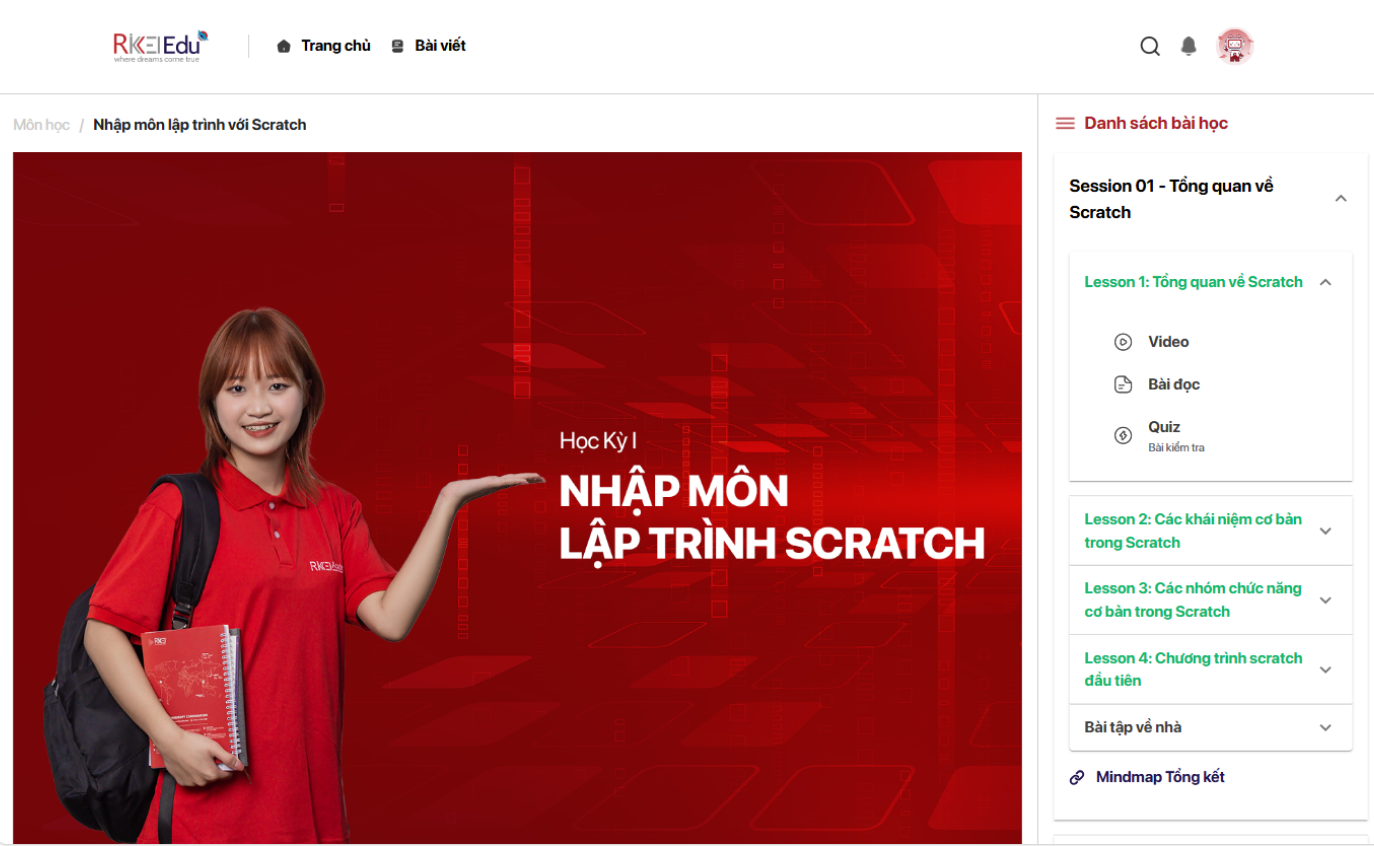Toggle the Danh sách bài học hamburger icon
The width and height of the screenshot is (1374, 846).
(x=1065, y=124)
